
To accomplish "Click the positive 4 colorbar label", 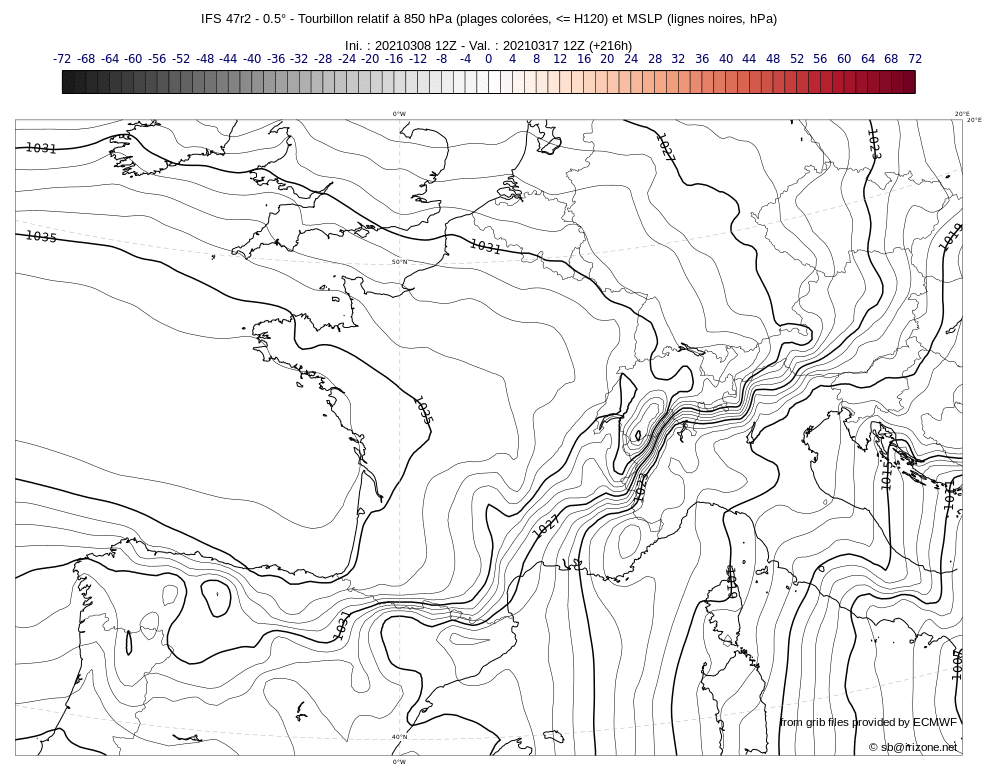I will pos(512,59).
